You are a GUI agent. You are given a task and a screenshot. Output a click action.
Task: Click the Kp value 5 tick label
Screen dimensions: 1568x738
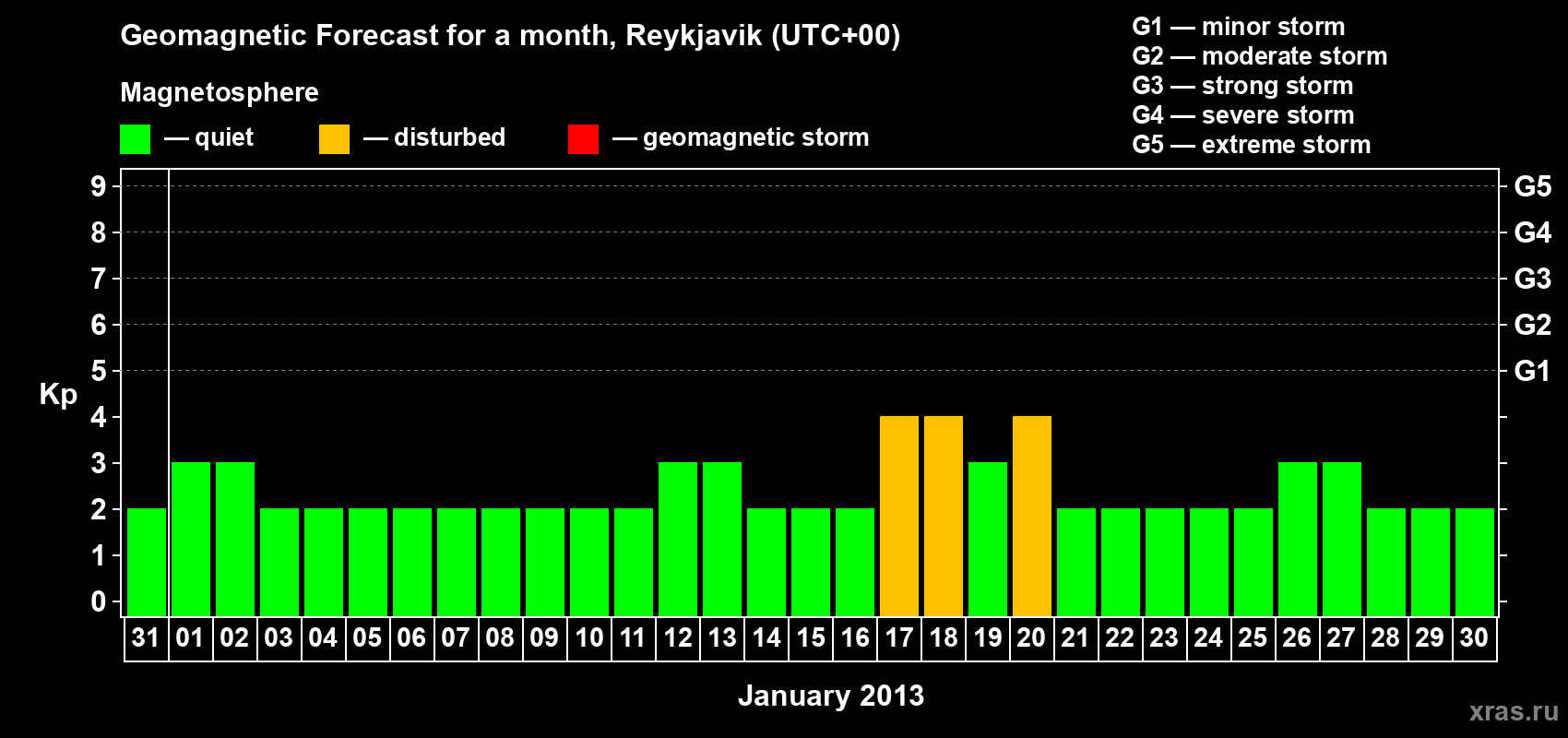99,371
